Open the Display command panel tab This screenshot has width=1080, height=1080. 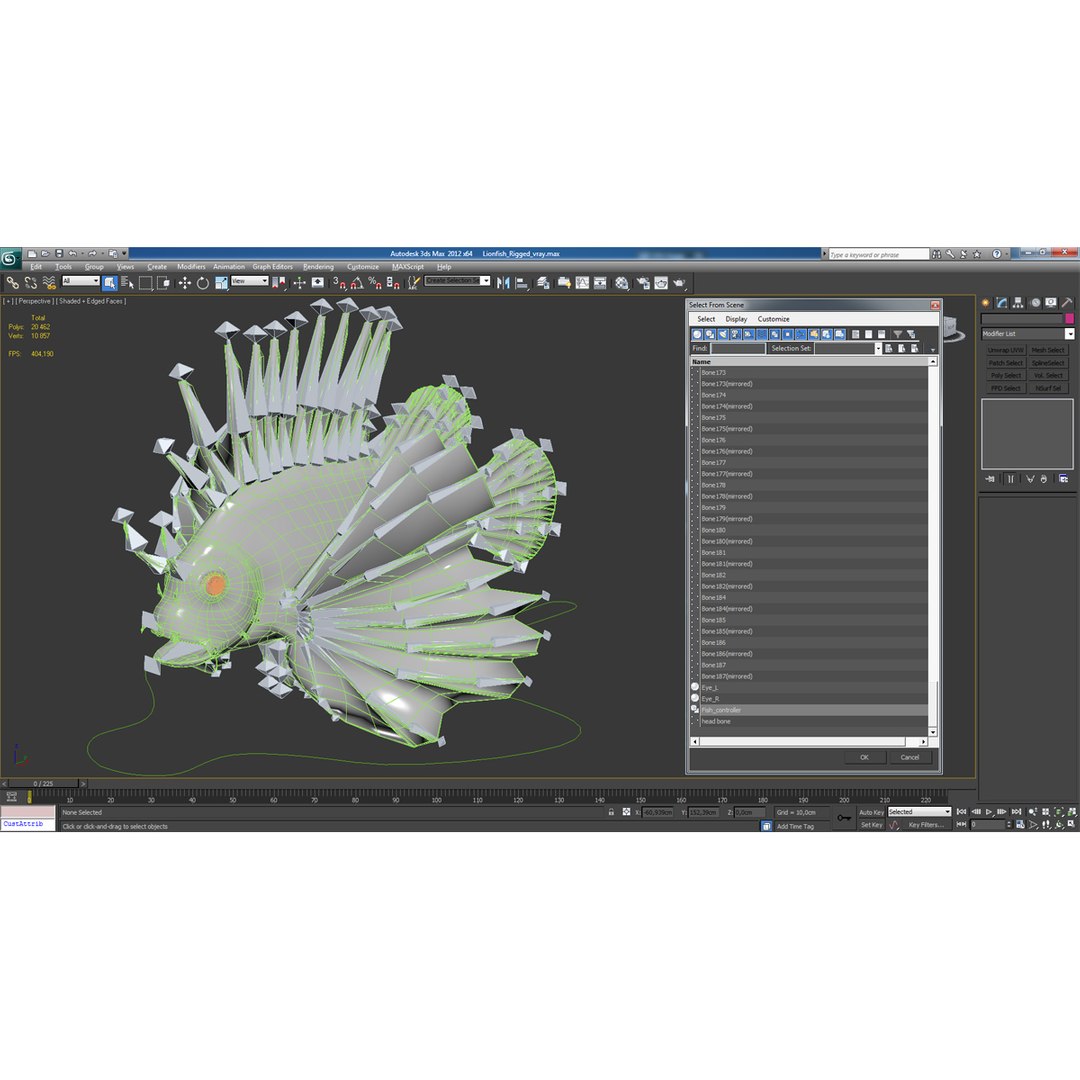pyautogui.click(x=1050, y=302)
